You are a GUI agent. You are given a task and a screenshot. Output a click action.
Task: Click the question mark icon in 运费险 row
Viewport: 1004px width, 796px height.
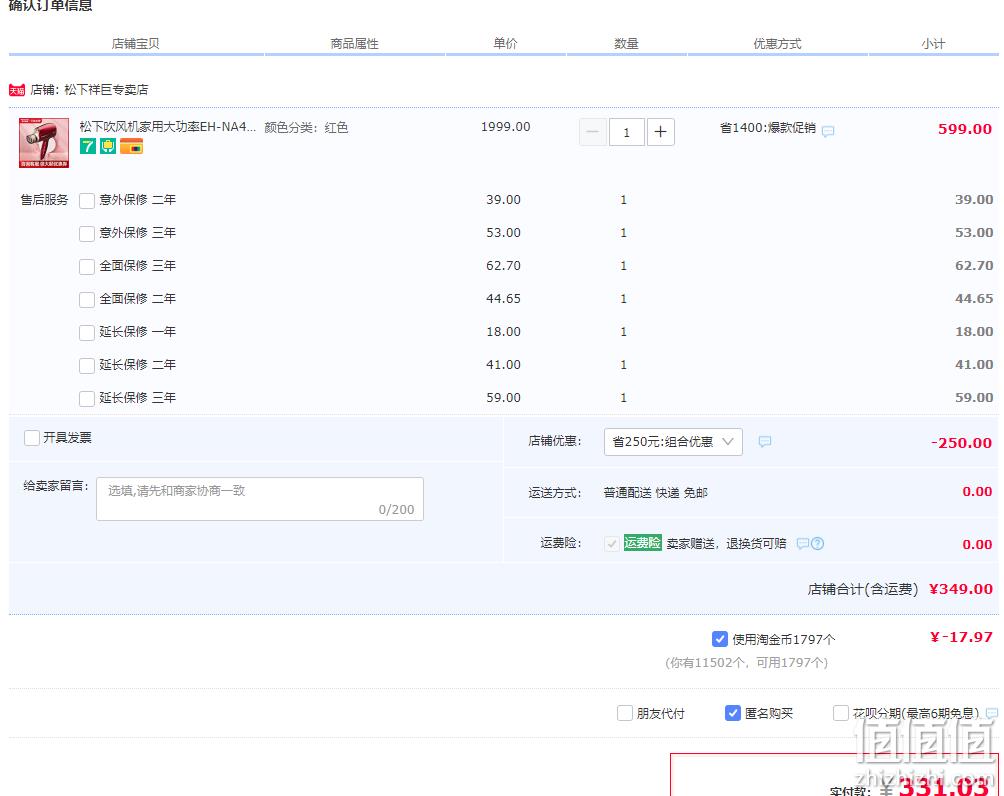click(818, 544)
